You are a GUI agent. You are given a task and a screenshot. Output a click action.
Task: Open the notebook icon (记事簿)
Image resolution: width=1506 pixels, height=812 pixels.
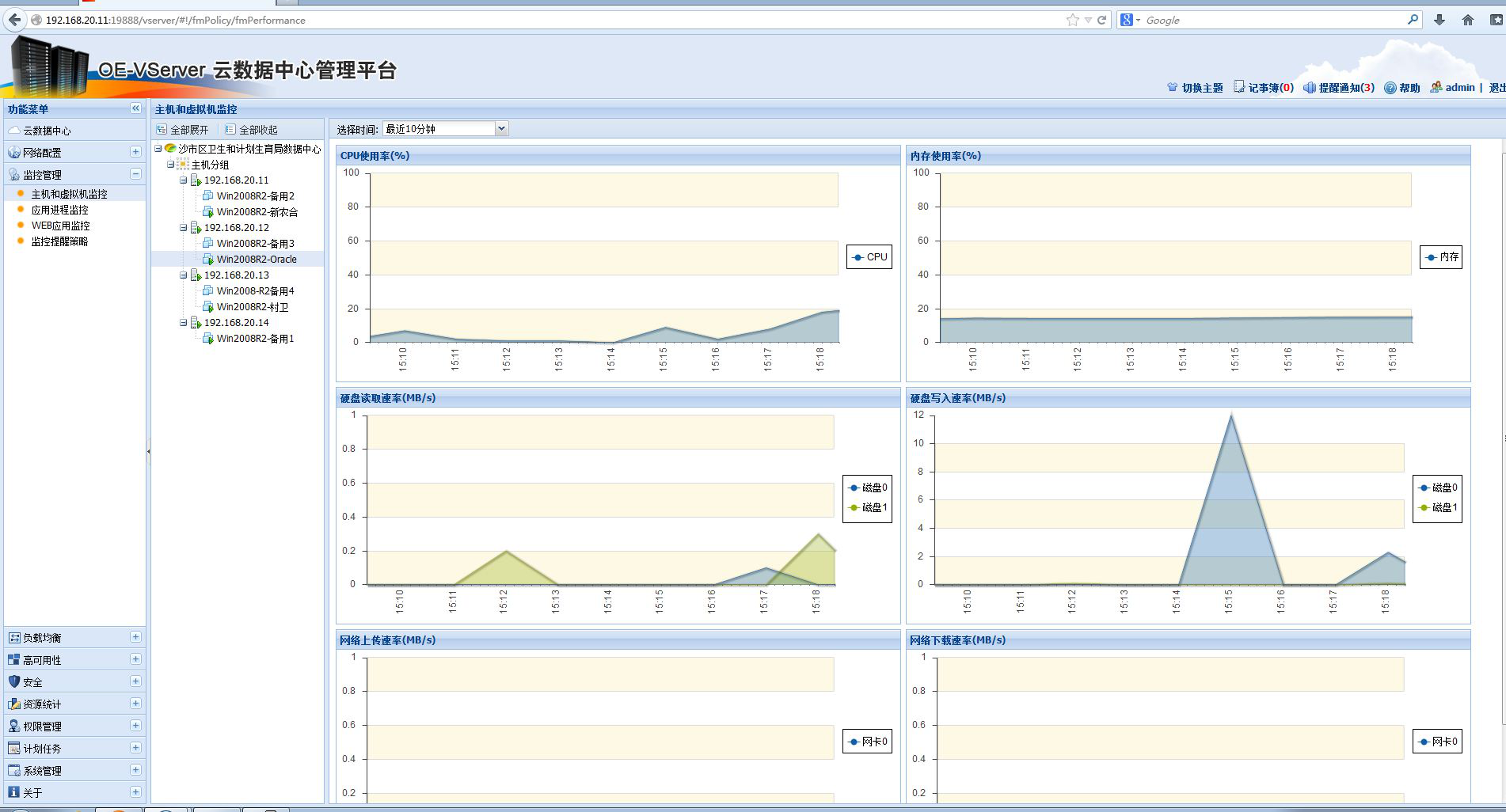1239,87
